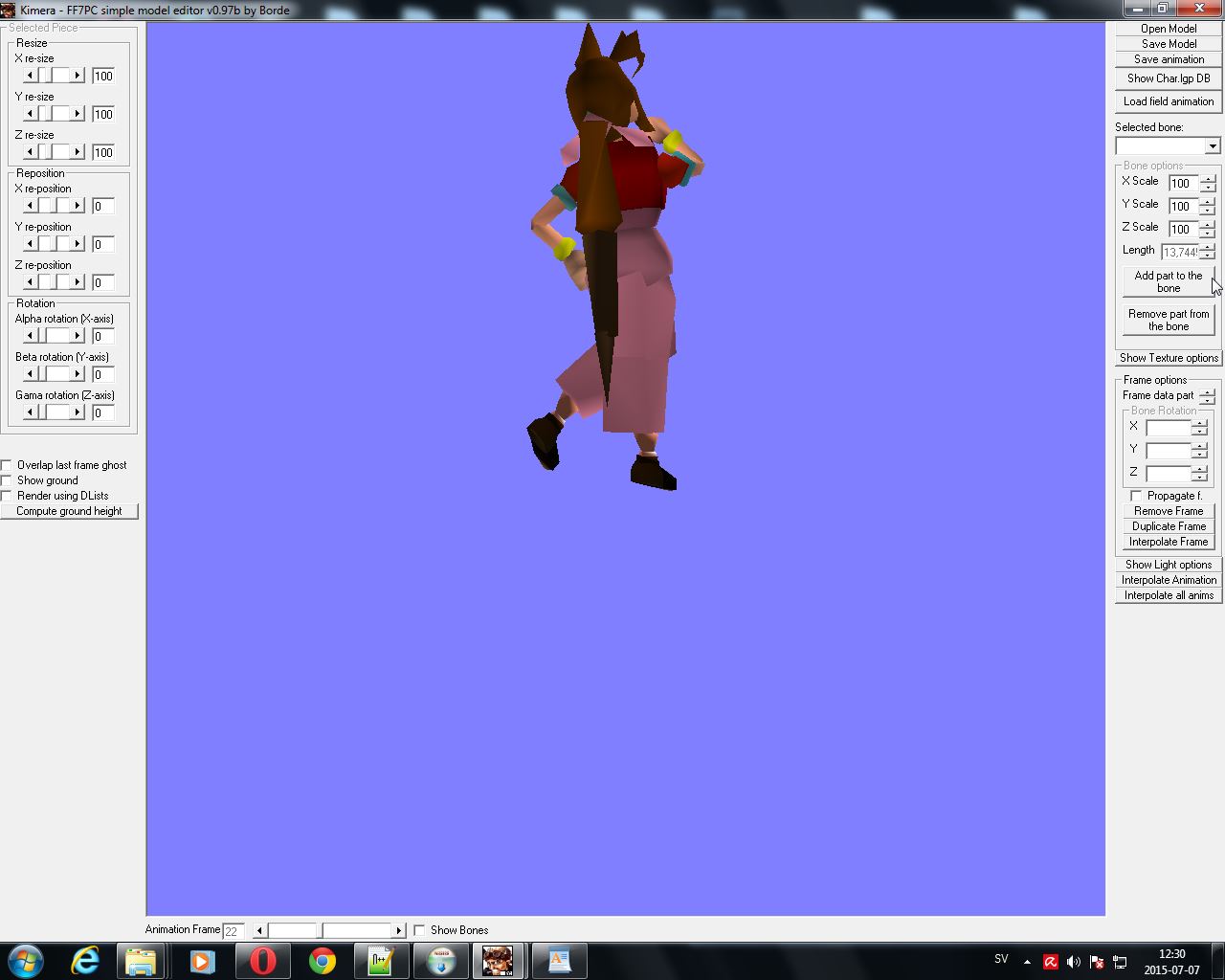Enable Overlap last frame ghost checkbox

[7, 465]
